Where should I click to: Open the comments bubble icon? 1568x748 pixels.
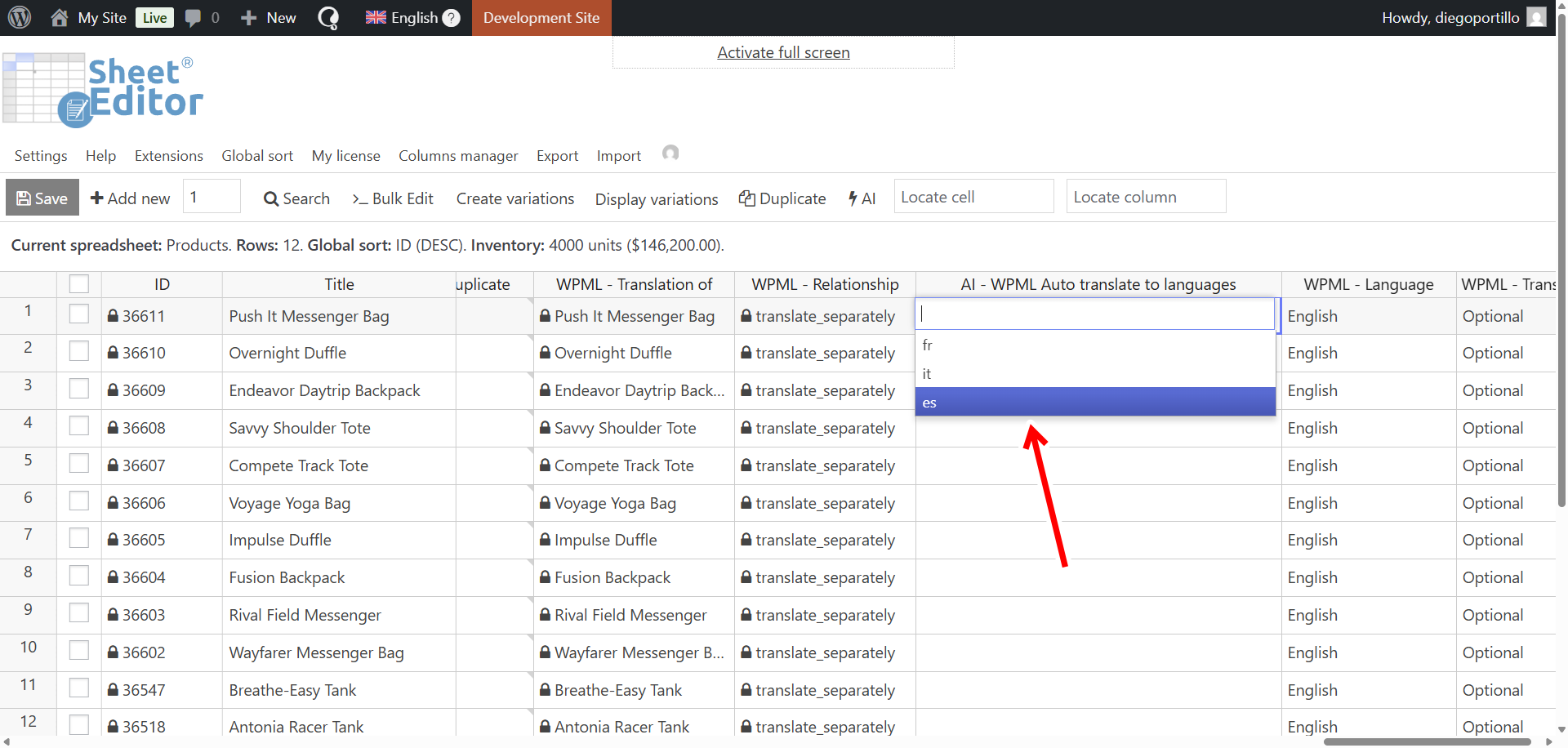tap(194, 17)
